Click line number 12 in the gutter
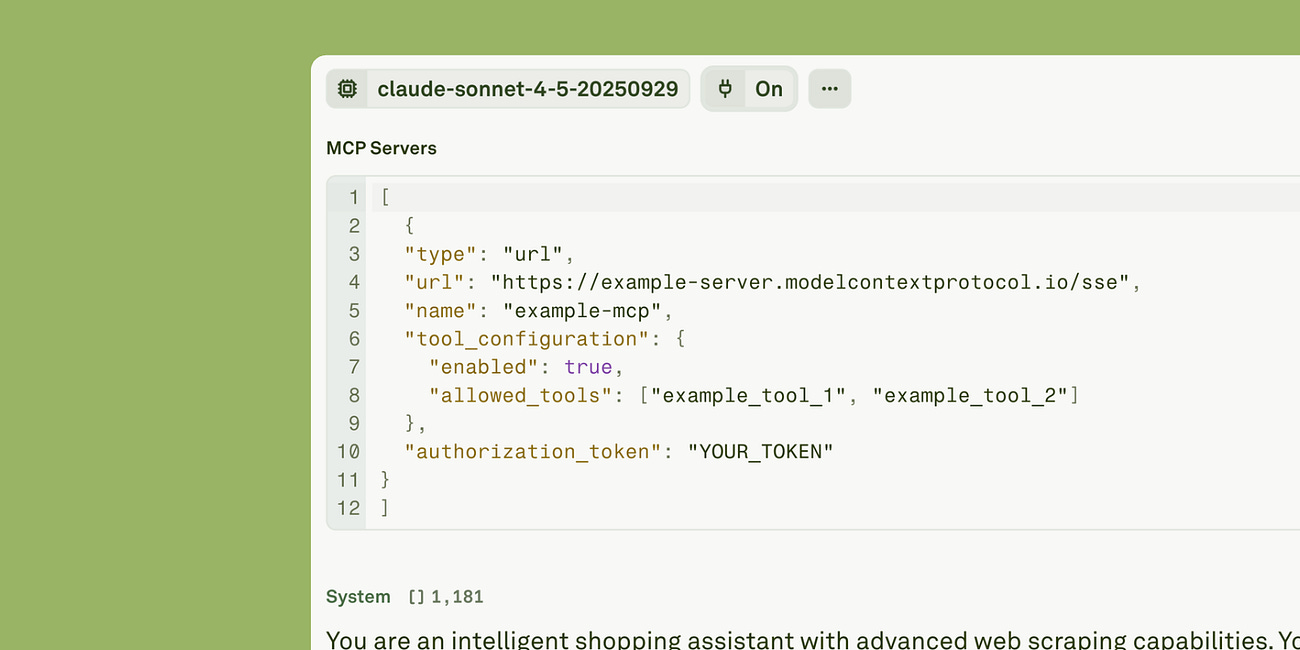Screen dimensions: 1300x650 coord(347,508)
